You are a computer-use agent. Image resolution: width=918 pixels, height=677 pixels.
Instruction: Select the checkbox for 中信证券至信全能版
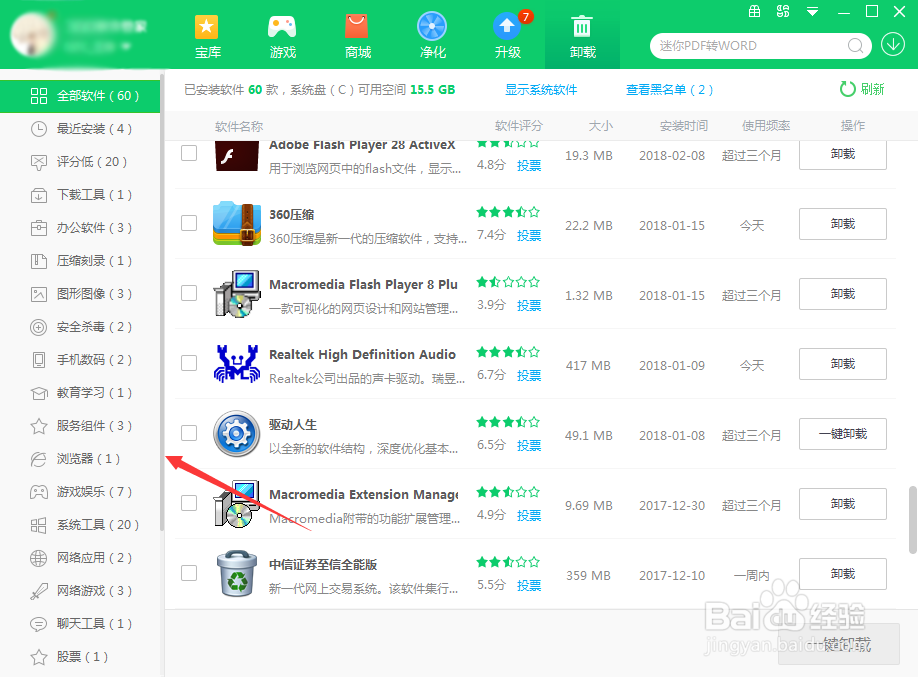click(x=189, y=574)
